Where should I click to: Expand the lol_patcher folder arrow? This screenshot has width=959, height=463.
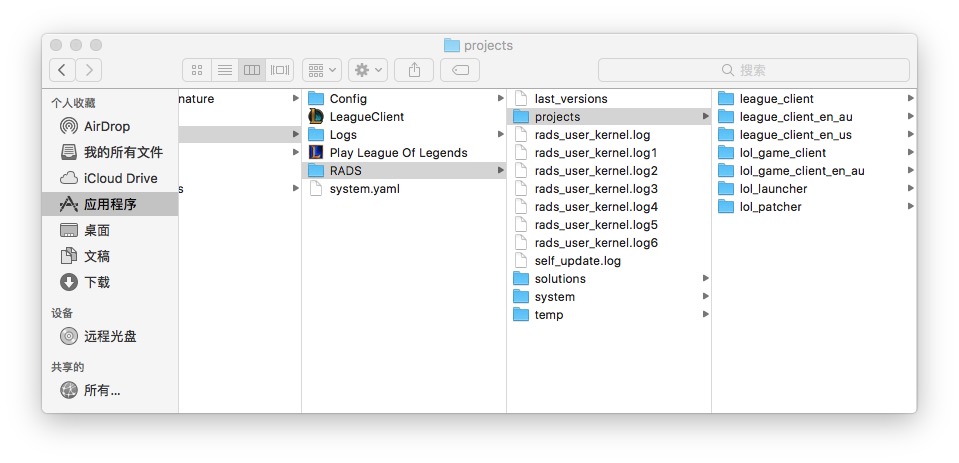point(911,207)
